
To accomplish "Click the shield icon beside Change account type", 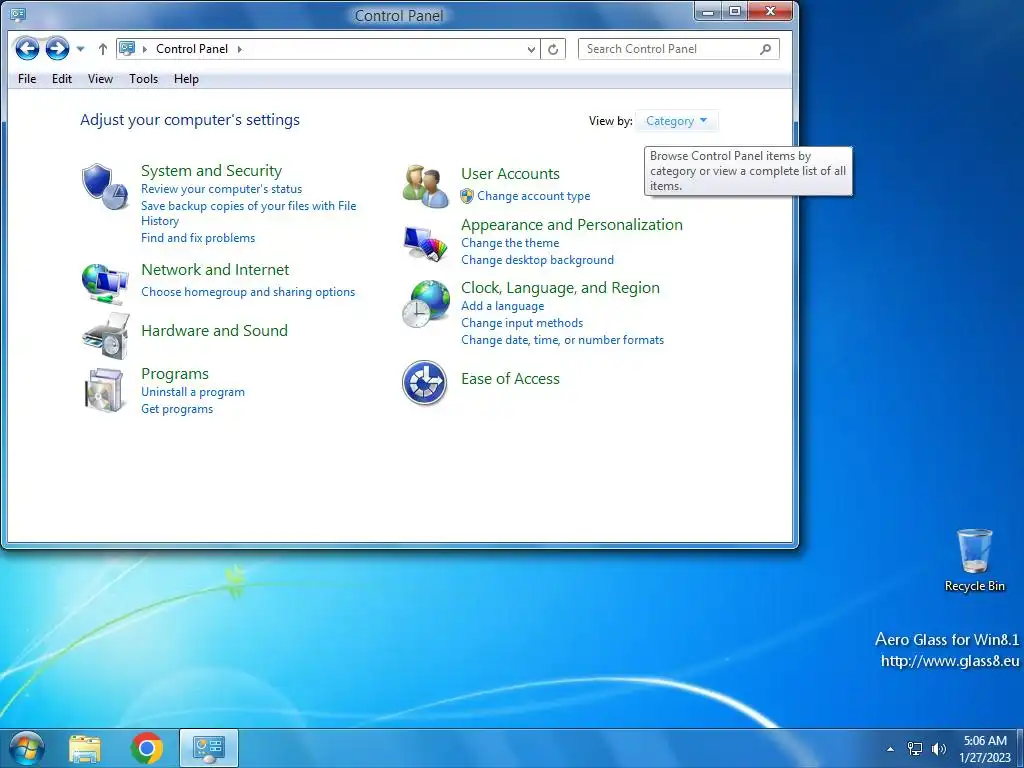I will (467, 196).
